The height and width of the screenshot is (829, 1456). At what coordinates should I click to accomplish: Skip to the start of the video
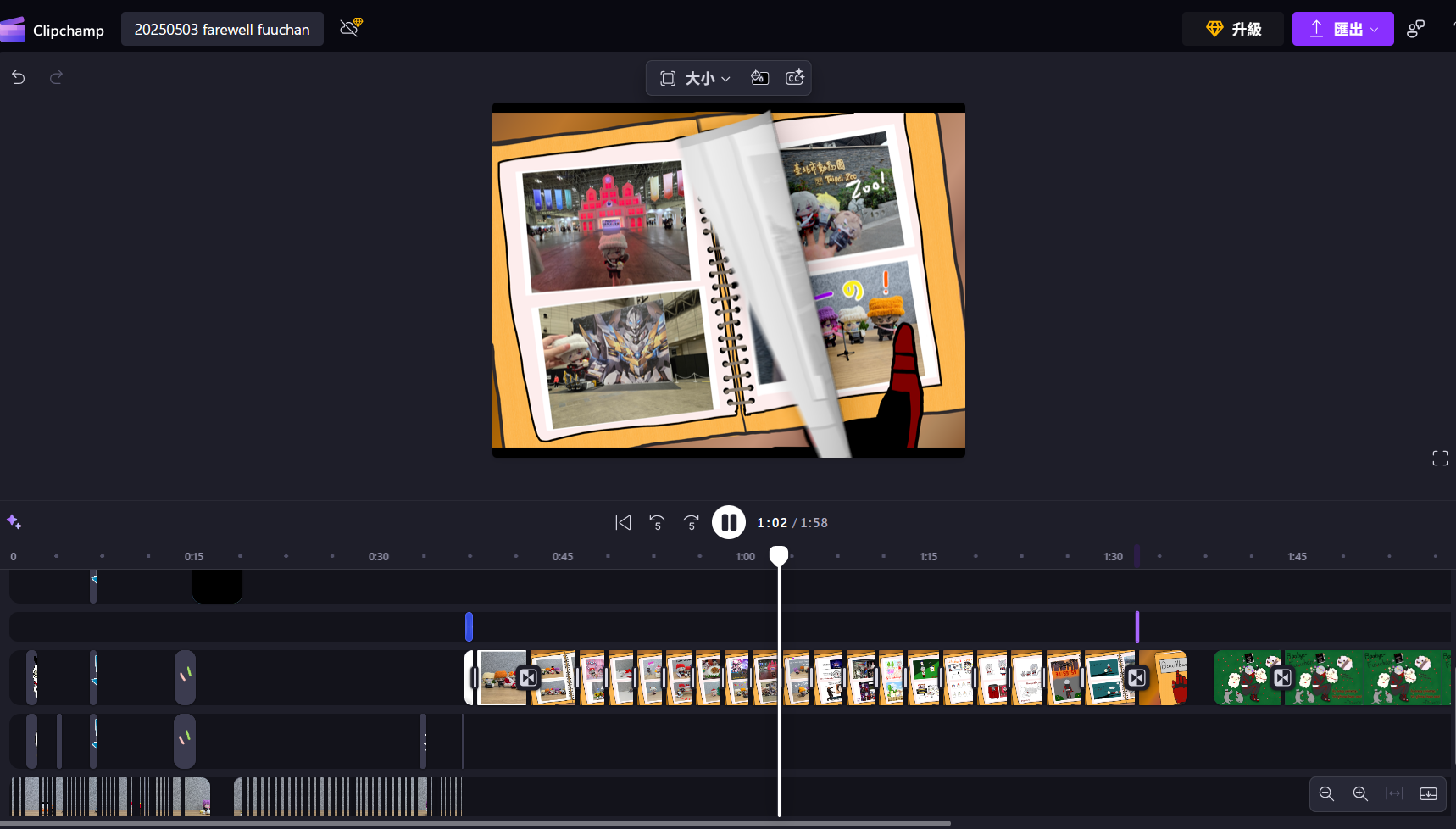tap(623, 522)
